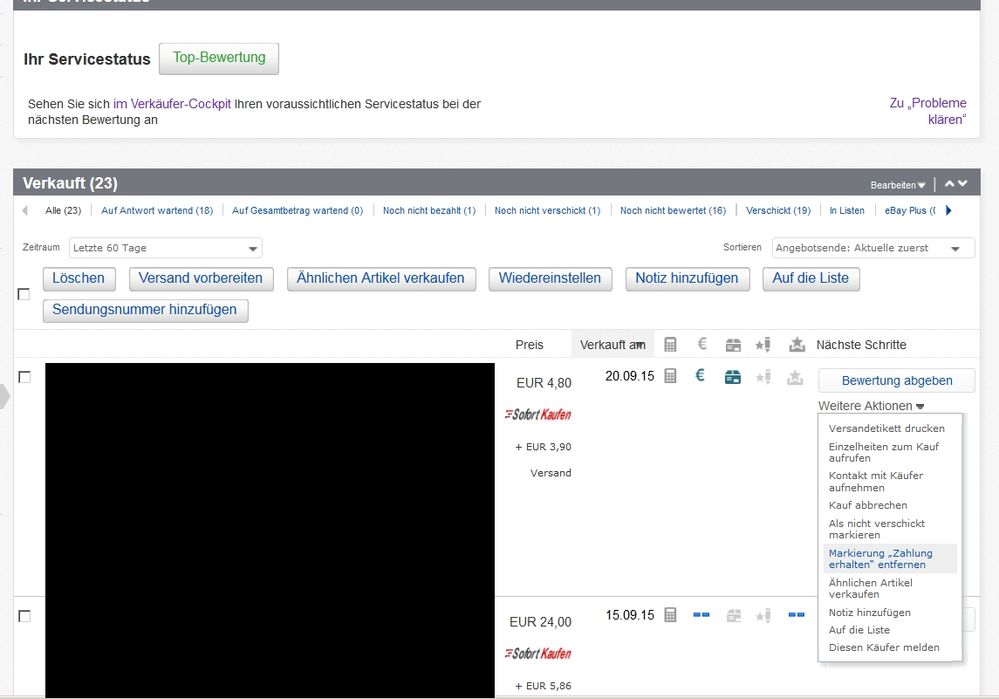Click the shipped package icon for 20.09.15 sale
The image size is (999, 699).
coord(733,376)
